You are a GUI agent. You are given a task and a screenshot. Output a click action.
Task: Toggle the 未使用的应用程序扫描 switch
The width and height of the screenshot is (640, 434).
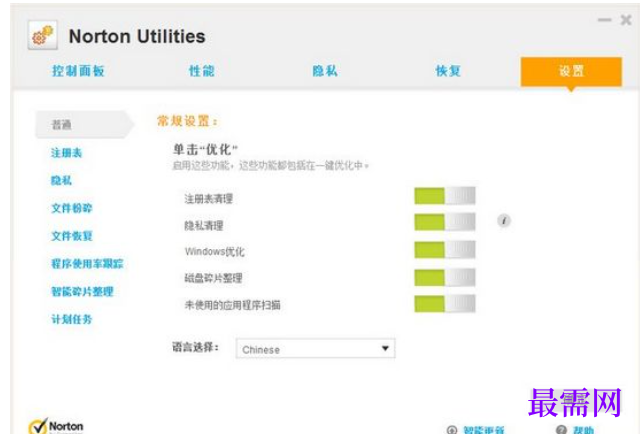click(444, 304)
